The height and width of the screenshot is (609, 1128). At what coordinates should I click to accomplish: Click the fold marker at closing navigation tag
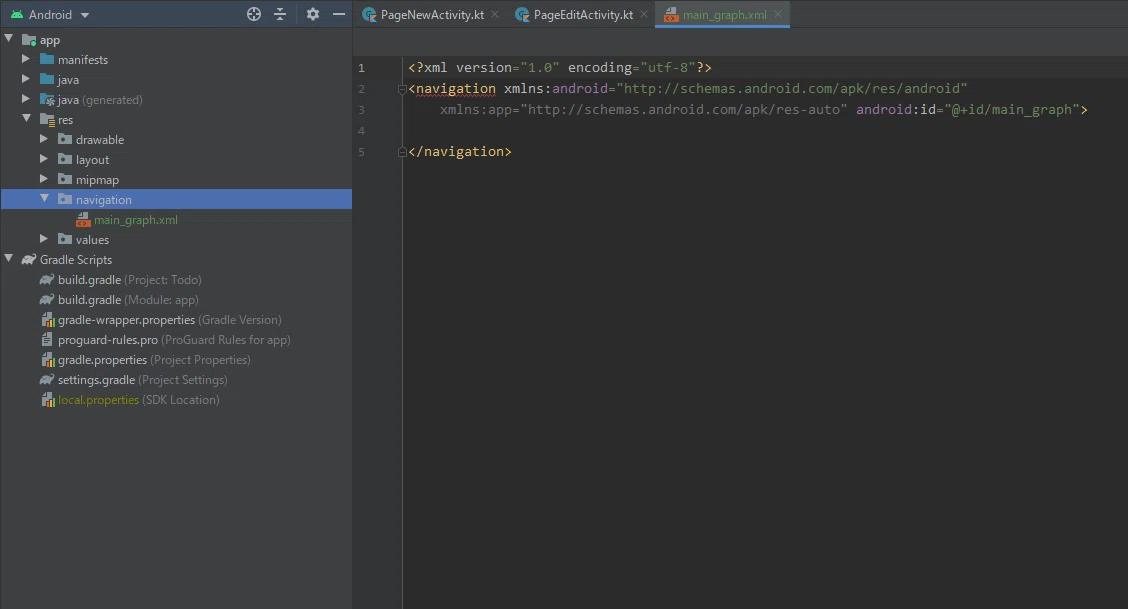click(402, 152)
